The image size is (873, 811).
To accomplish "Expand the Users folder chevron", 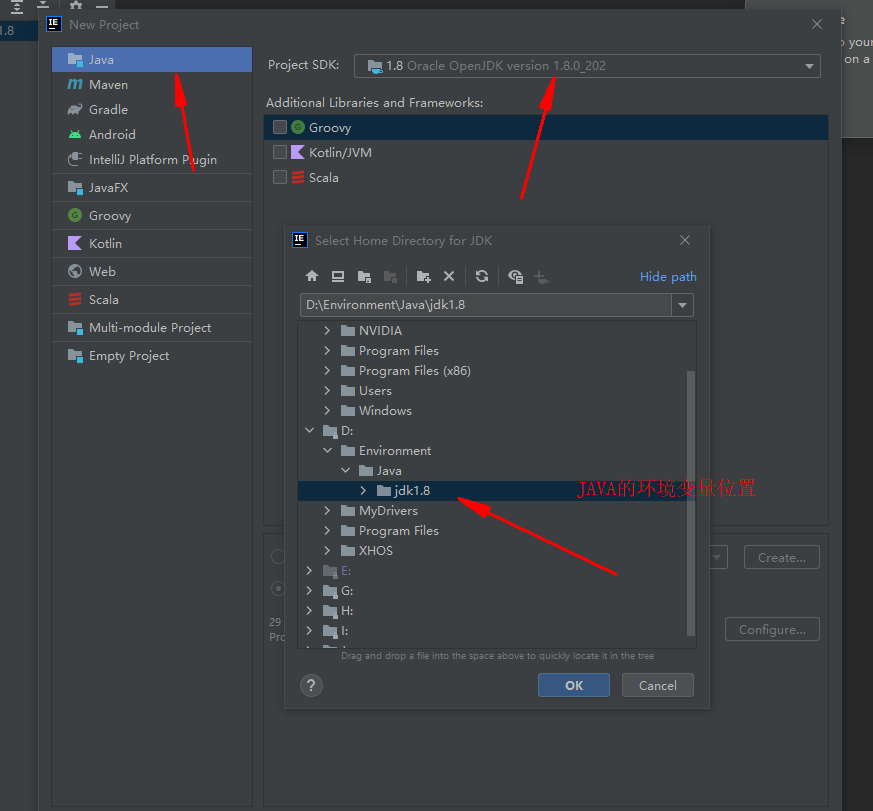I will (327, 391).
